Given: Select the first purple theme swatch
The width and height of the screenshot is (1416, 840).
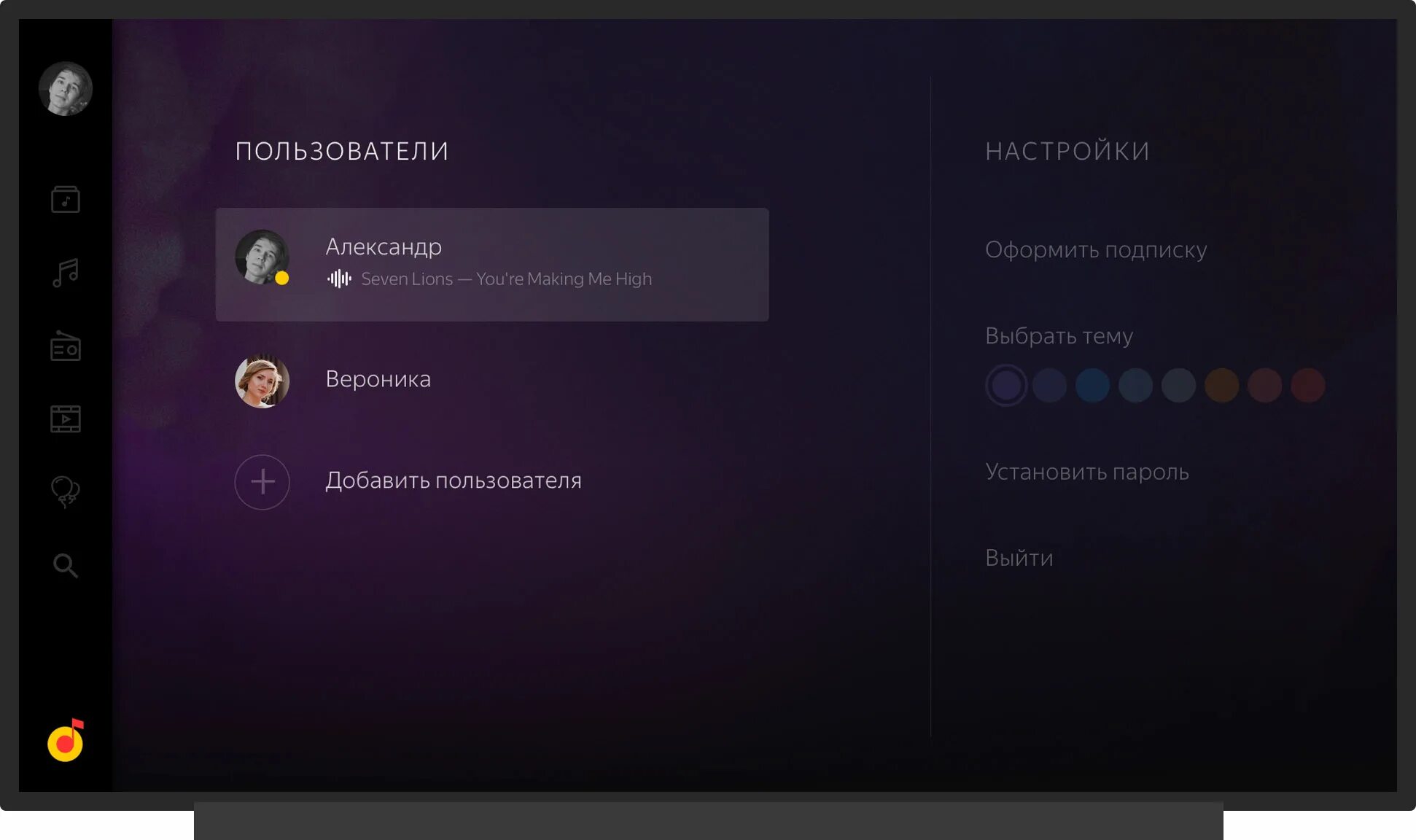Looking at the screenshot, I should click(1006, 385).
